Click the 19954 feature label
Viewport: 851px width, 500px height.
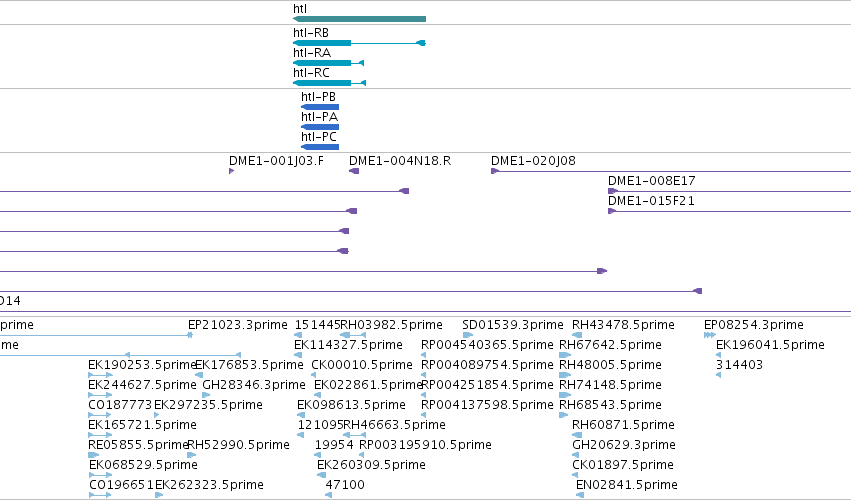[334, 446]
